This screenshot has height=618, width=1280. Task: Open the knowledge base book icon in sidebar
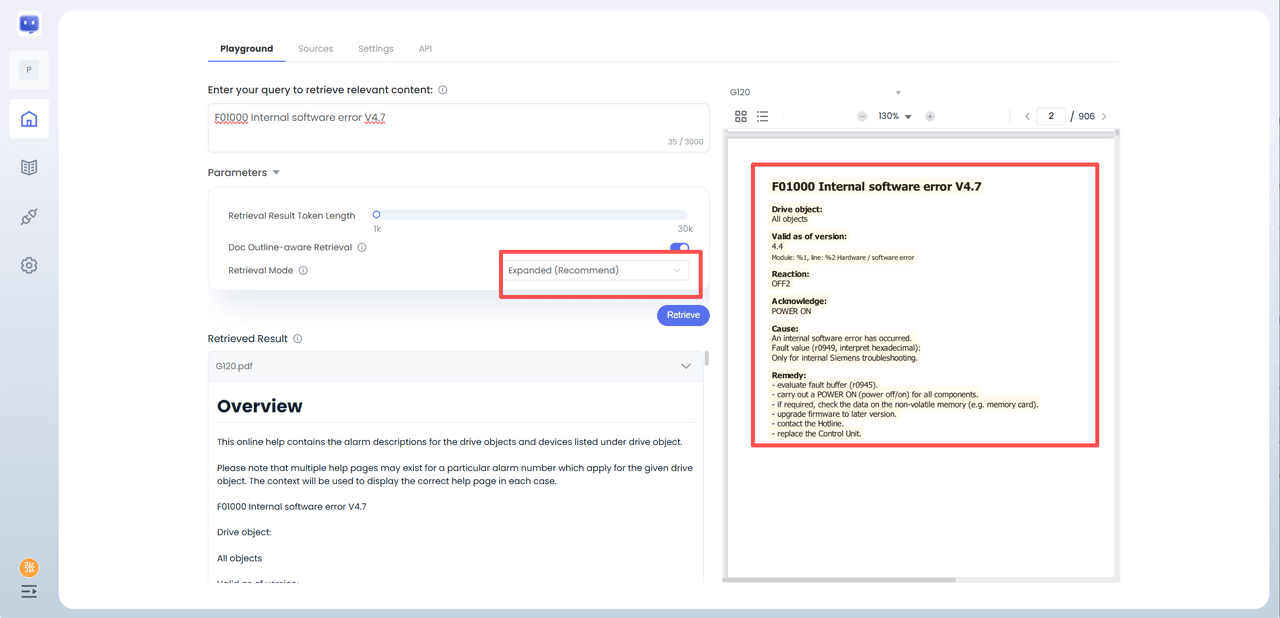tap(29, 167)
